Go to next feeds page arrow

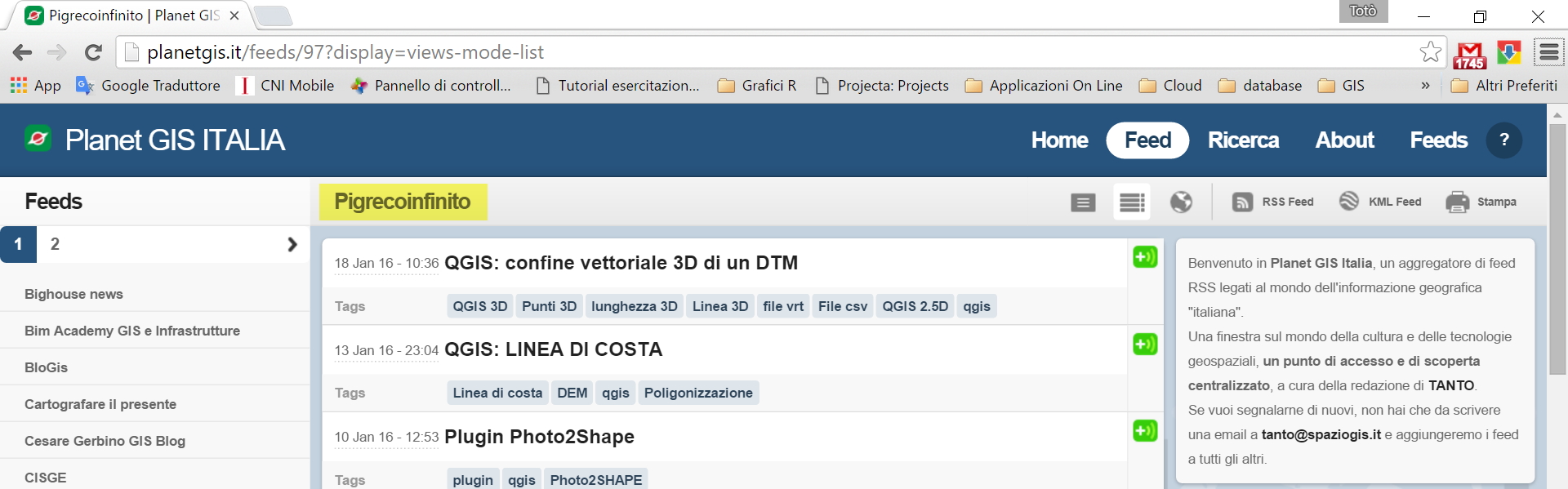point(292,244)
